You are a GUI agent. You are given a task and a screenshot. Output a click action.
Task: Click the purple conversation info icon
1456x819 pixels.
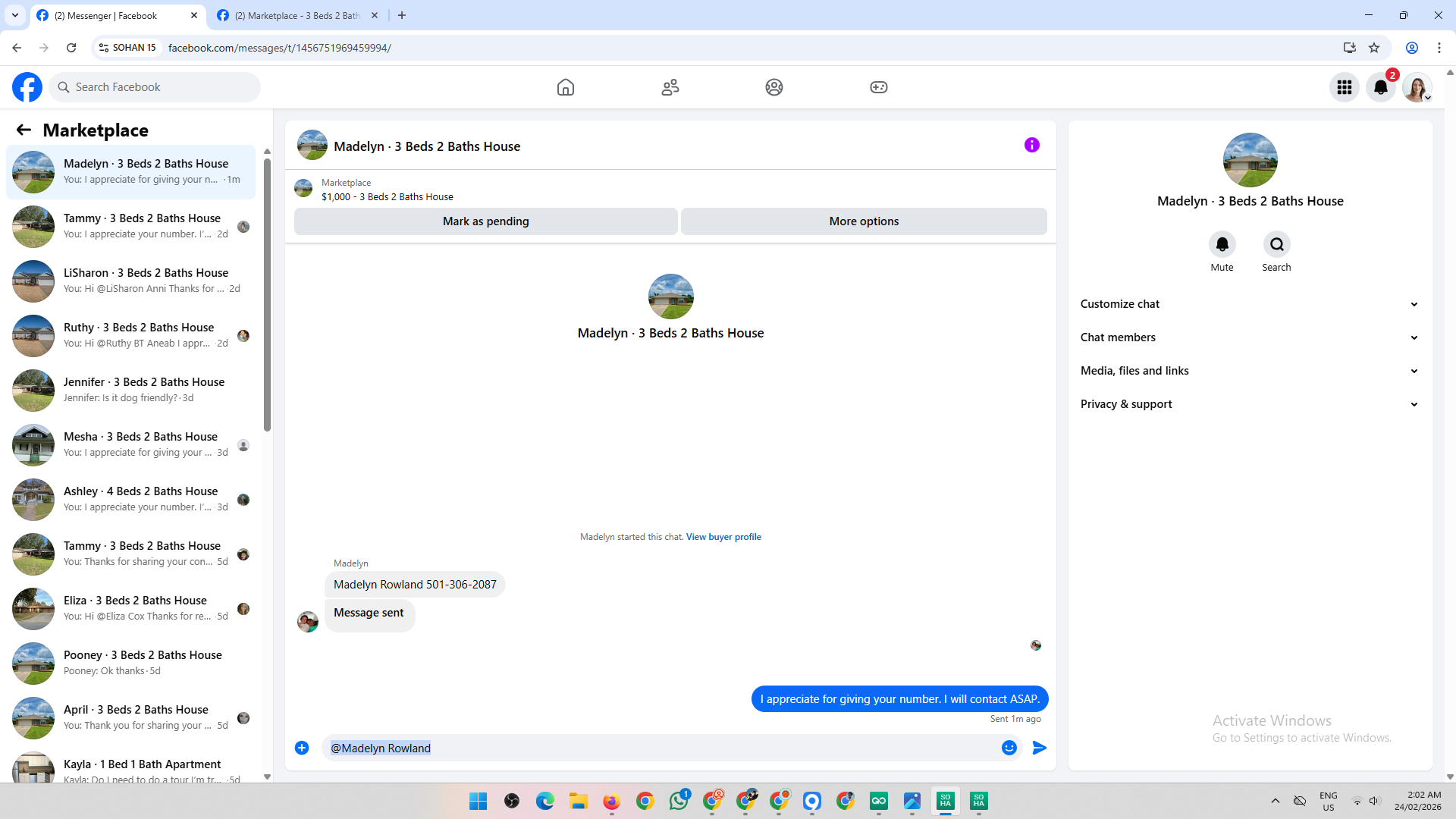[x=1031, y=145]
